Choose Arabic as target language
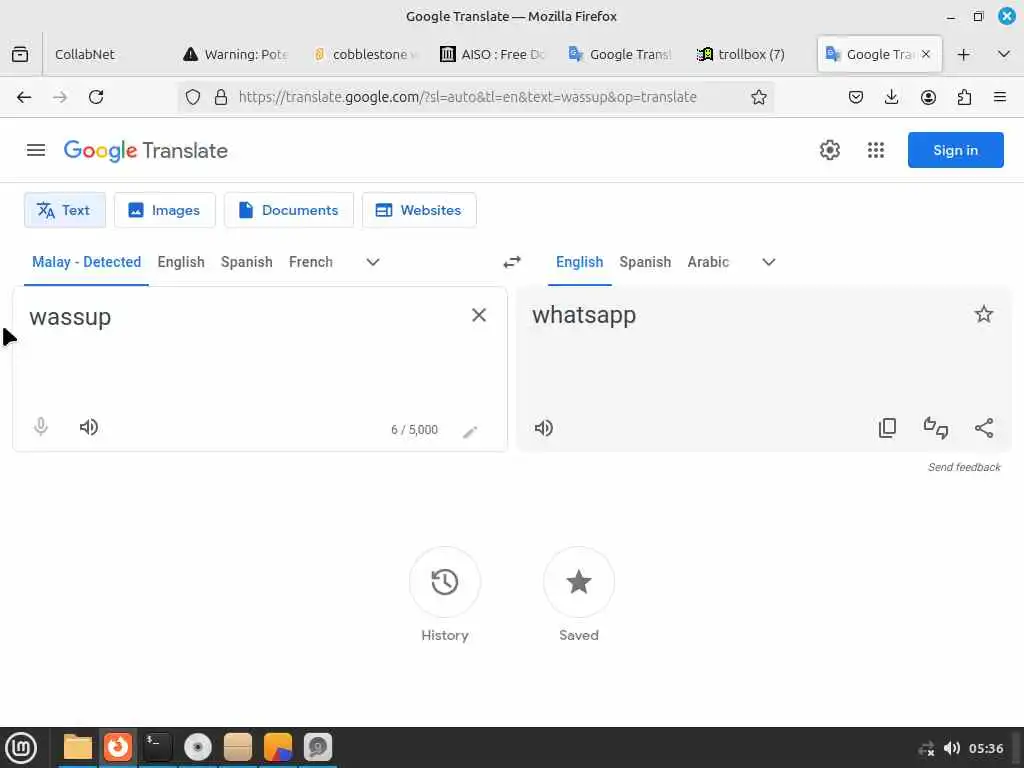Viewport: 1024px width, 768px height. click(x=708, y=262)
